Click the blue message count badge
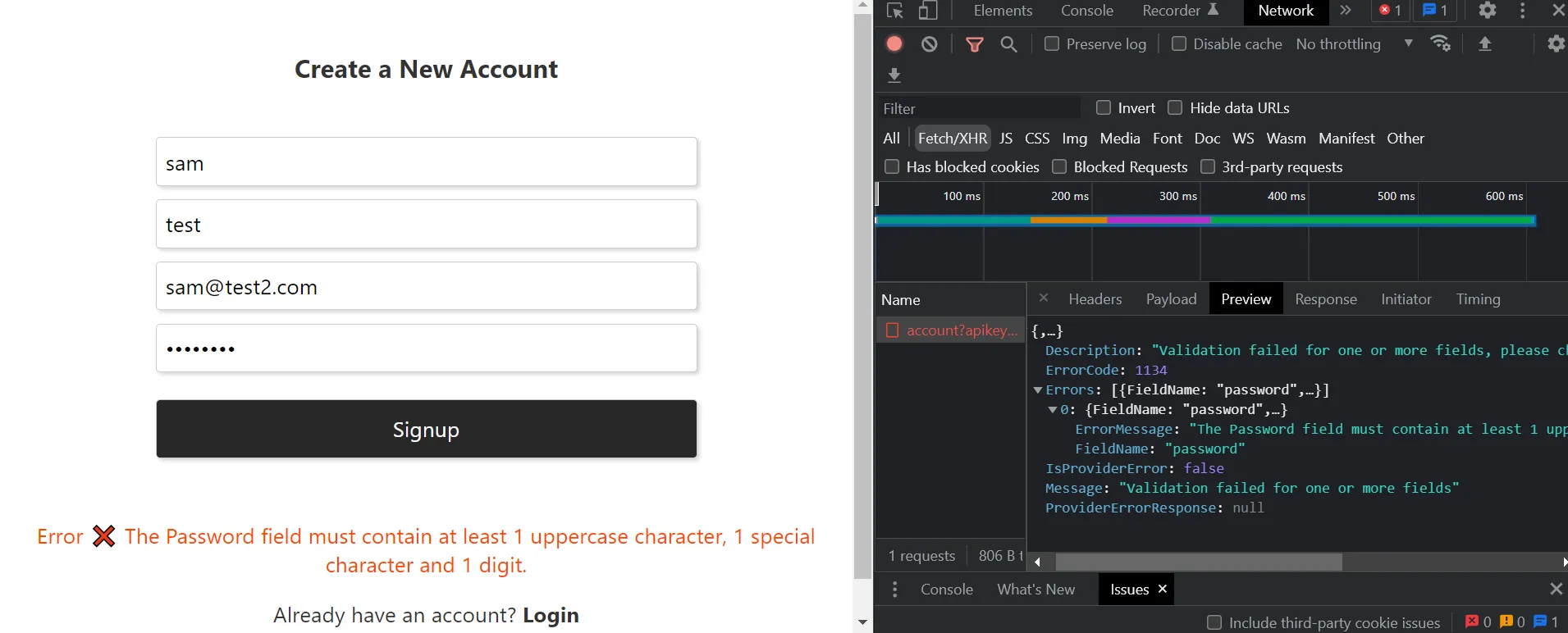 pyautogui.click(x=1435, y=11)
